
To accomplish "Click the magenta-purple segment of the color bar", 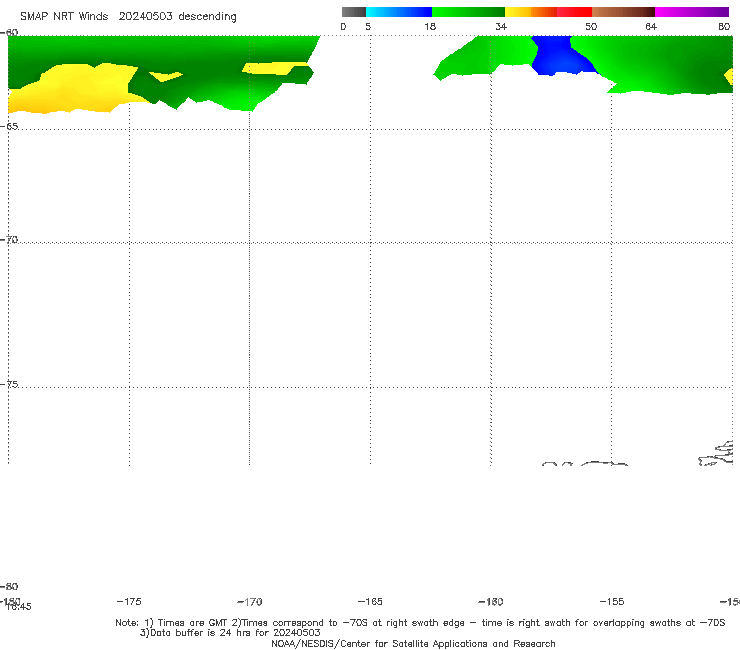I will pos(692,12).
